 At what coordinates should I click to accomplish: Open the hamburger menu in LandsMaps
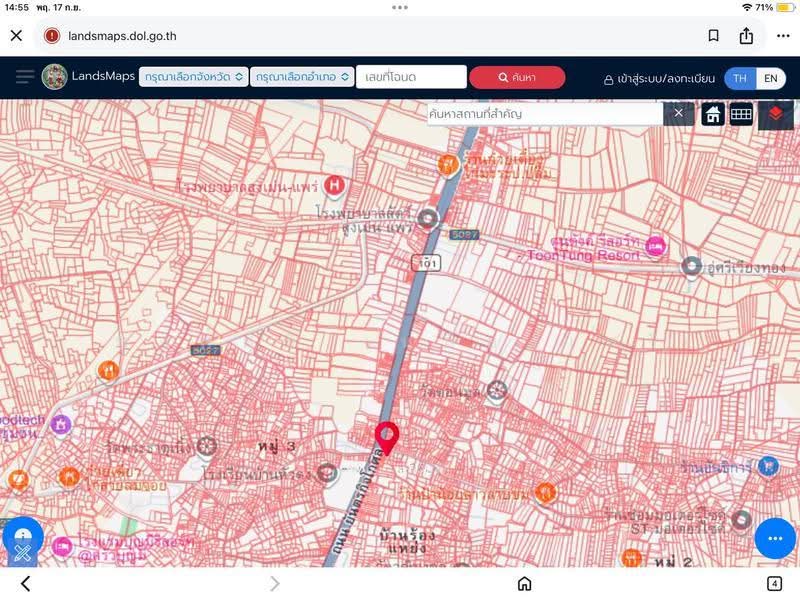pyautogui.click(x=24, y=77)
